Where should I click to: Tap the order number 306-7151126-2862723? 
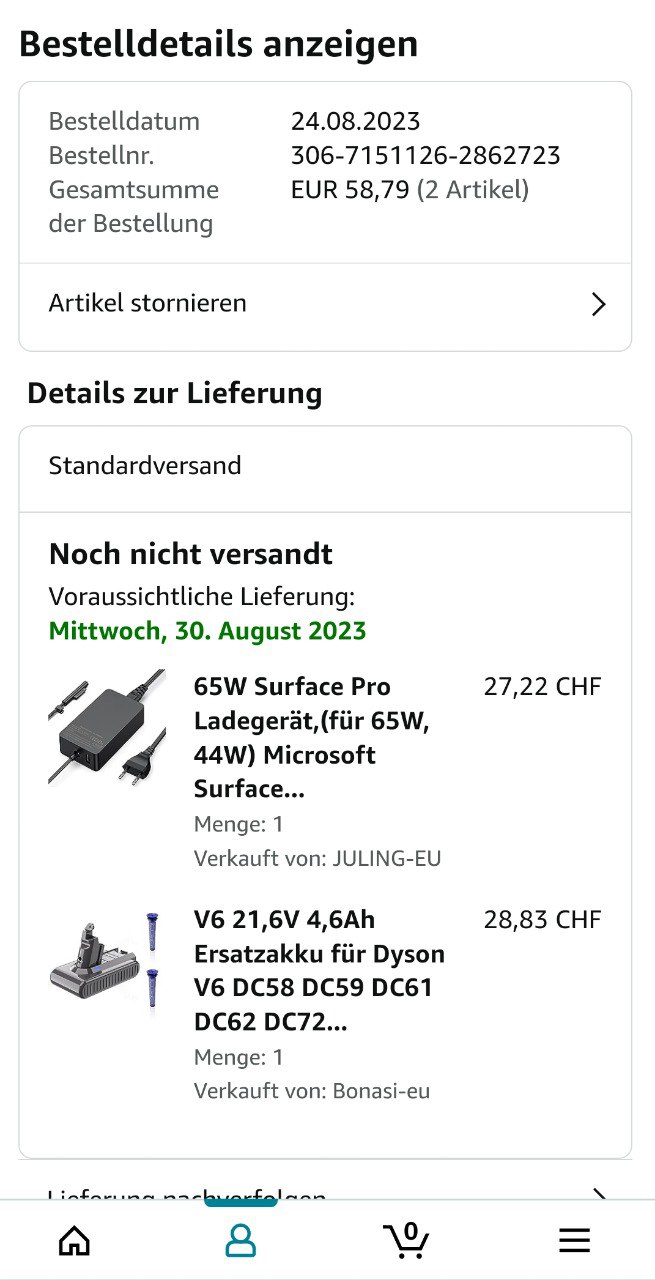[425, 156]
